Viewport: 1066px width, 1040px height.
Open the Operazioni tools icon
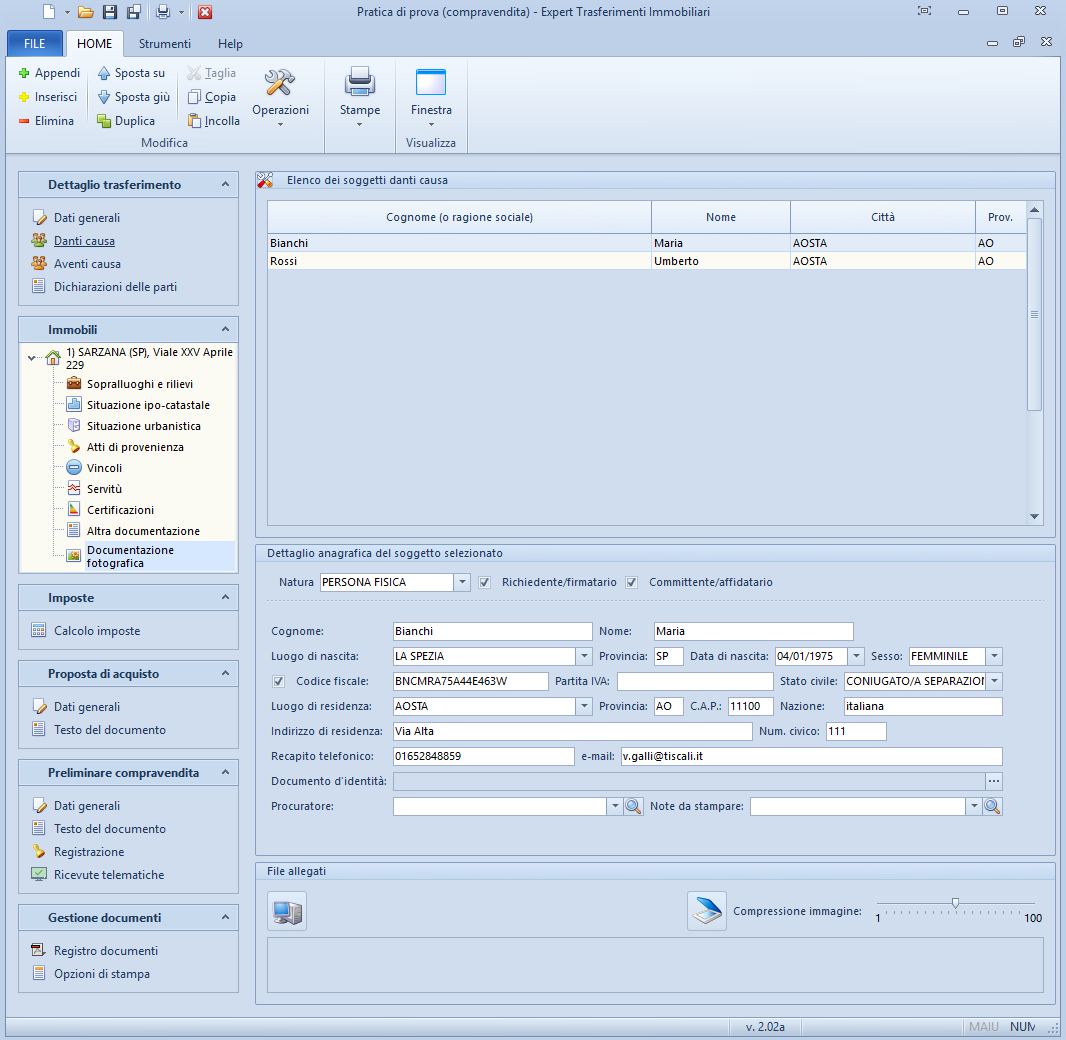(x=280, y=82)
